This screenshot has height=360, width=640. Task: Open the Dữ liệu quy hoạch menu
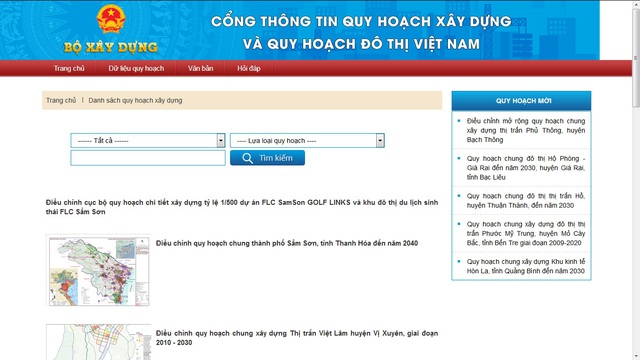[x=136, y=68]
